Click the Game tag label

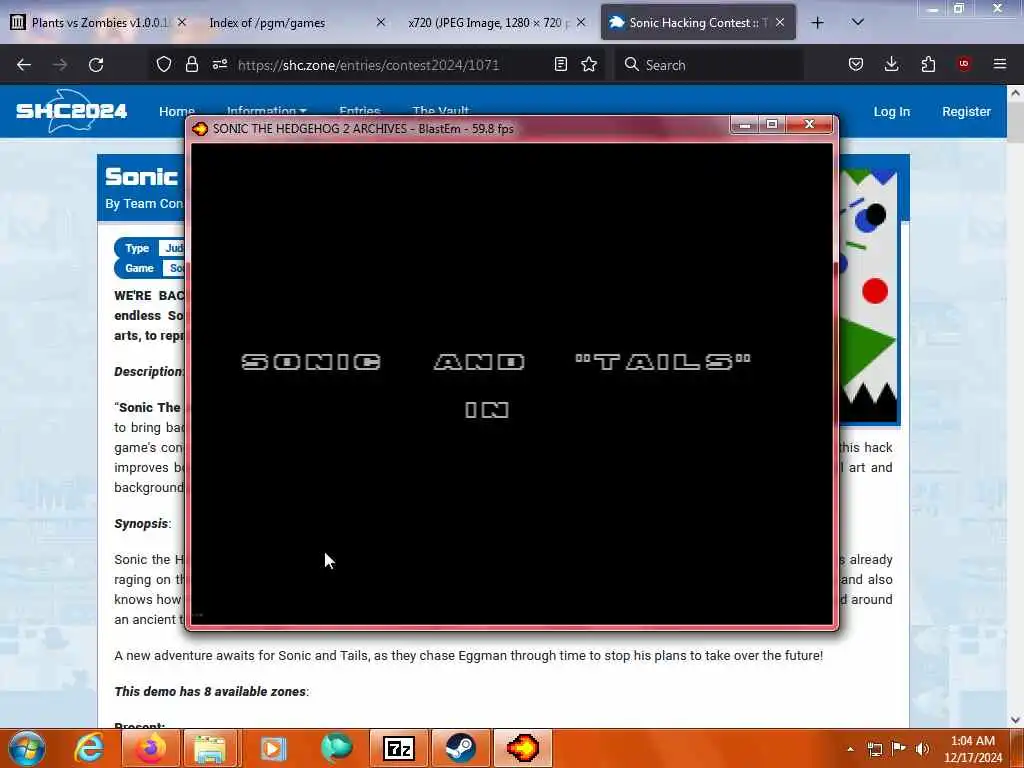[139, 268]
